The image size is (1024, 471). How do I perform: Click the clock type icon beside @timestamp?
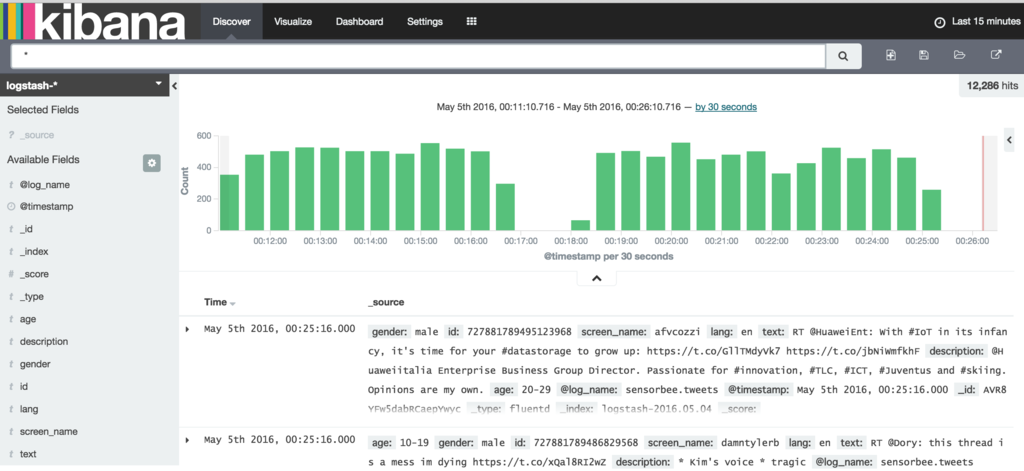pos(11,206)
